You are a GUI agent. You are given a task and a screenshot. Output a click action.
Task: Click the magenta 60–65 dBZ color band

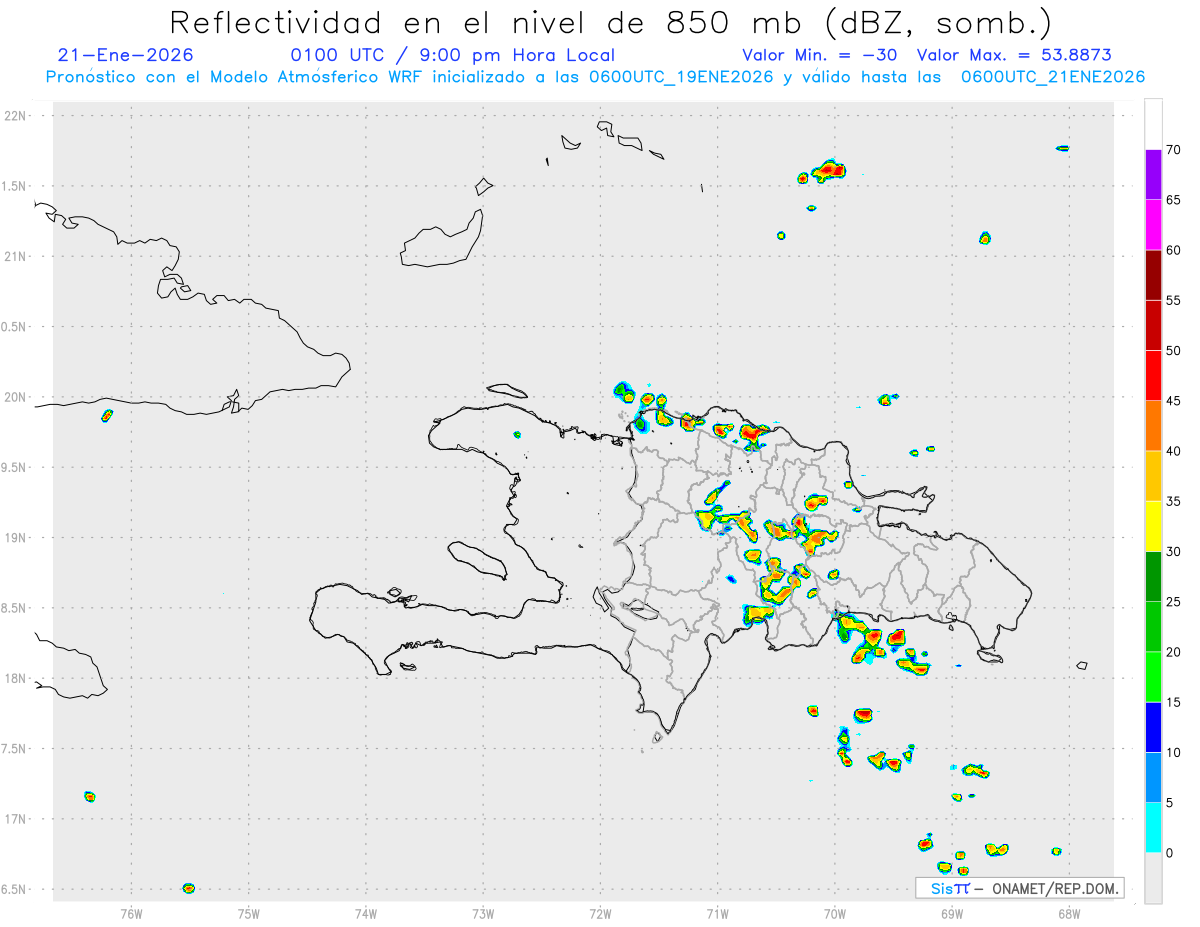[x=1153, y=224]
